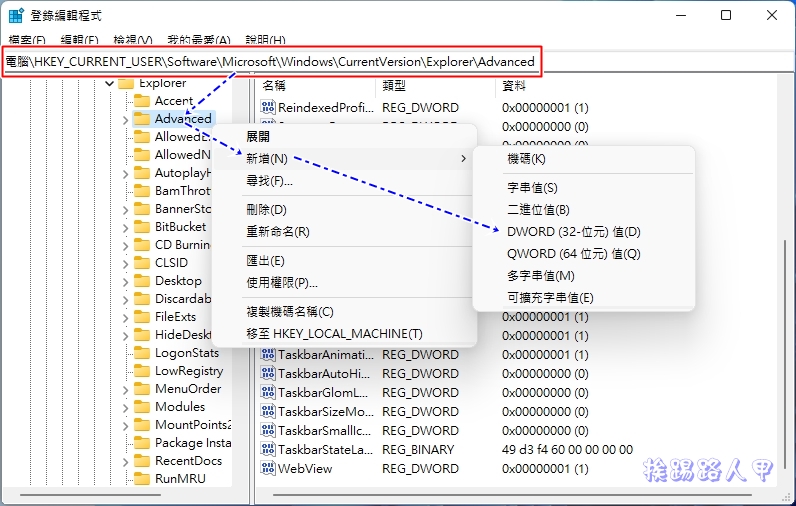The width and height of the screenshot is (796, 506).
Task: Select 機碼(K) in the submenu
Action: [x=584, y=159]
